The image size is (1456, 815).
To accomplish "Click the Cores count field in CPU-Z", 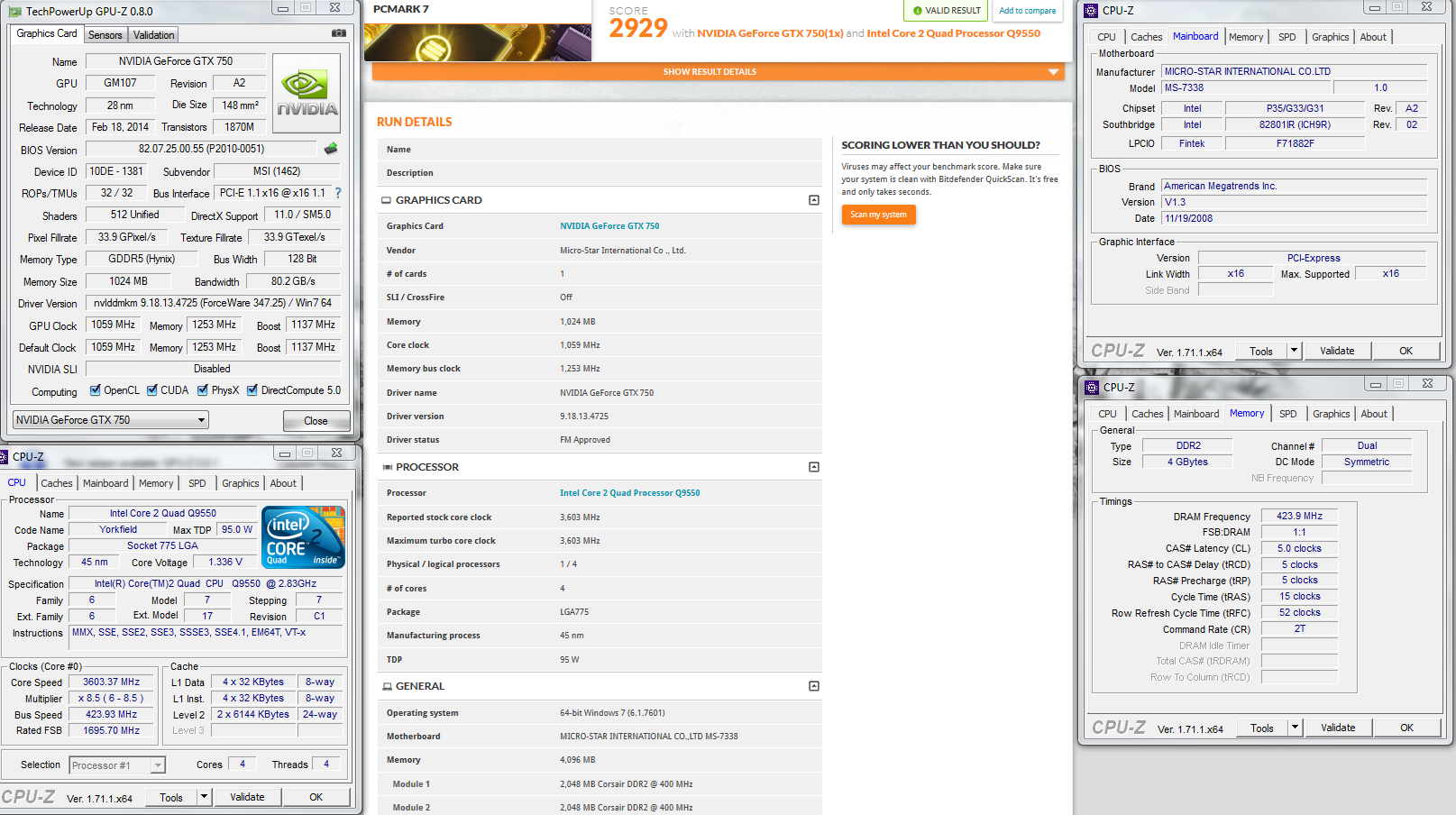I will coord(242,765).
